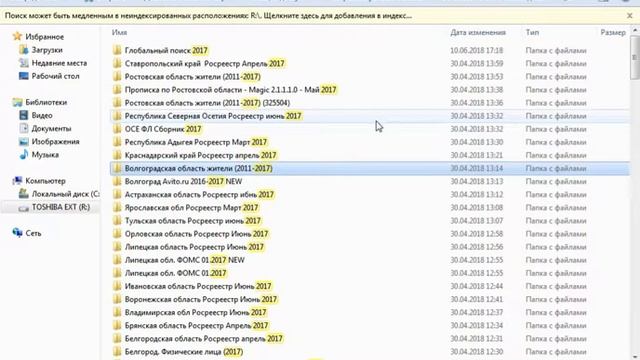Select Загрузки in the sidebar
The image size is (640, 360).
(47, 50)
